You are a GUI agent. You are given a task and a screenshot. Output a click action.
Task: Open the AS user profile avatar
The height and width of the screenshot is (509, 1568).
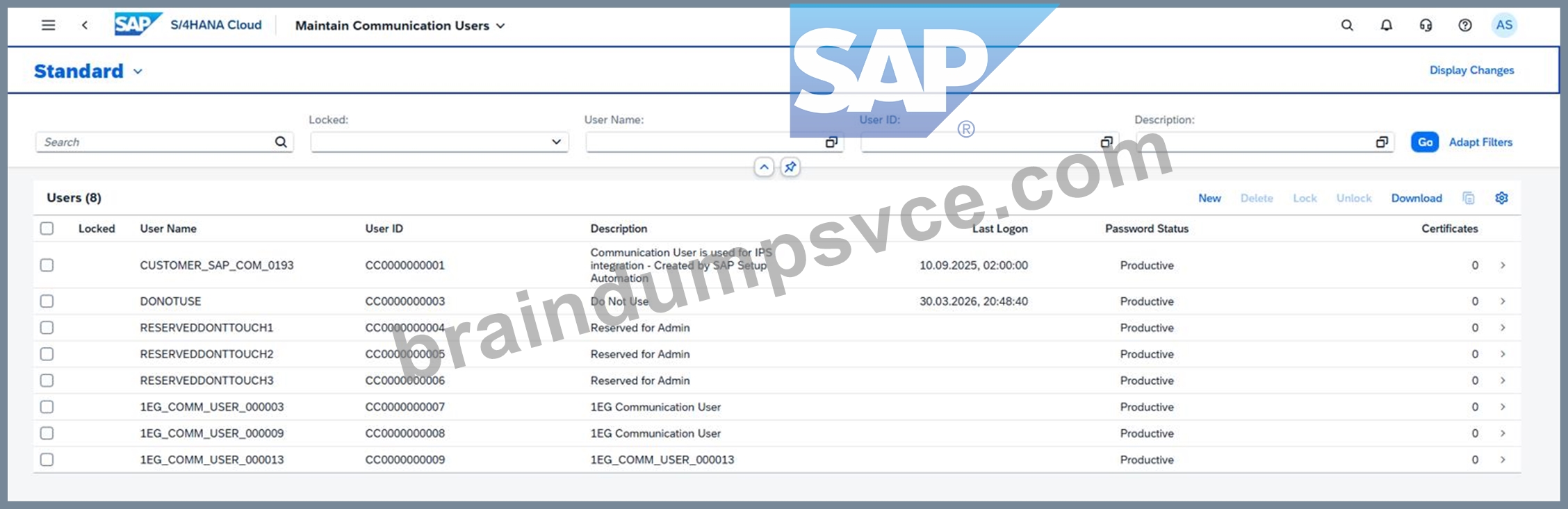point(1504,26)
